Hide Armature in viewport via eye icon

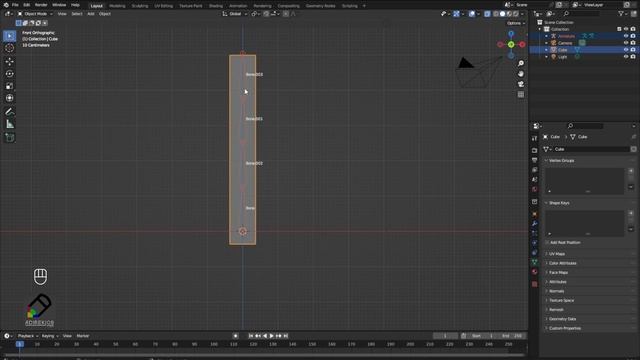626,36
